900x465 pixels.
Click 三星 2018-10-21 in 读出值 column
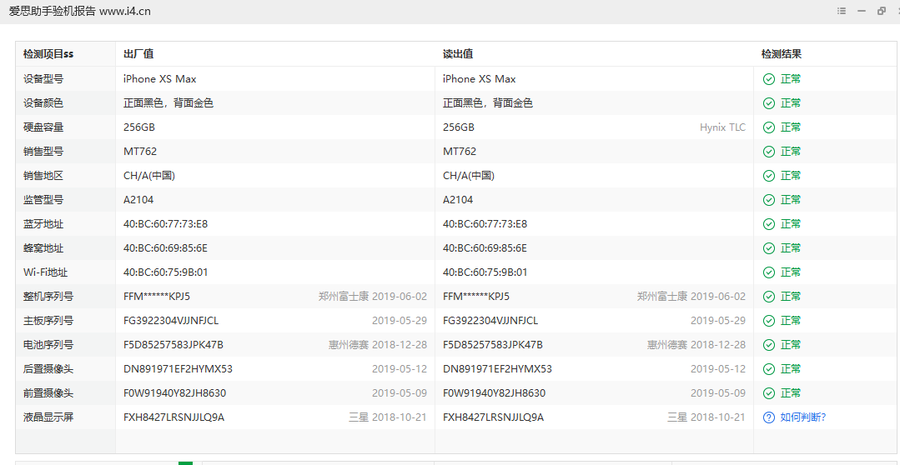coord(706,417)
